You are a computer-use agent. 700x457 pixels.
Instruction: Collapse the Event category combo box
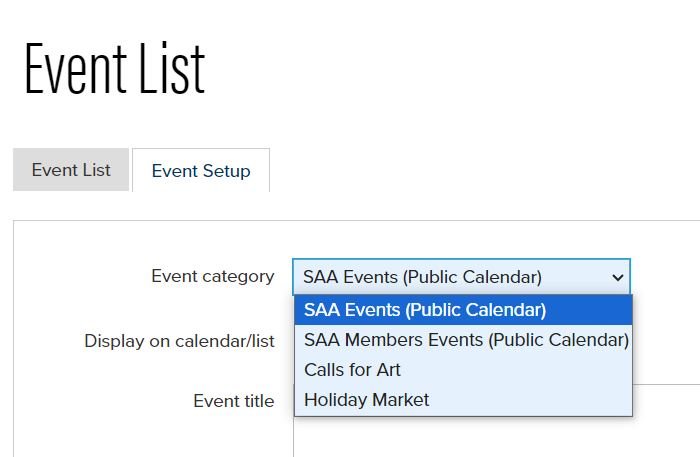(461, 277)
